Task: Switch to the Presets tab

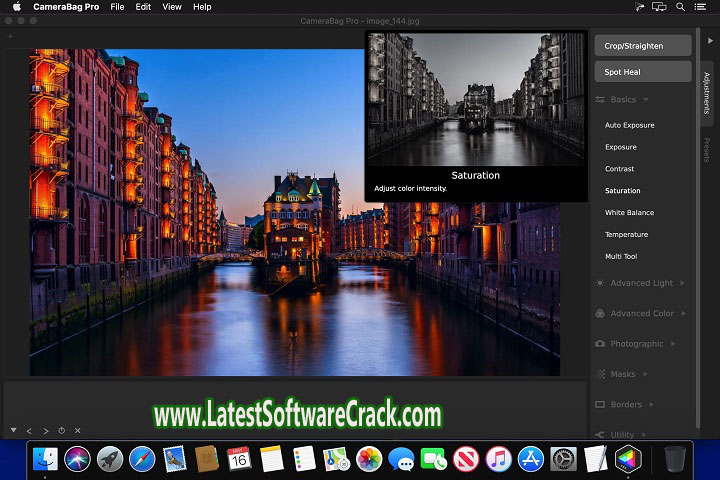Action: (x=706, y=150)
